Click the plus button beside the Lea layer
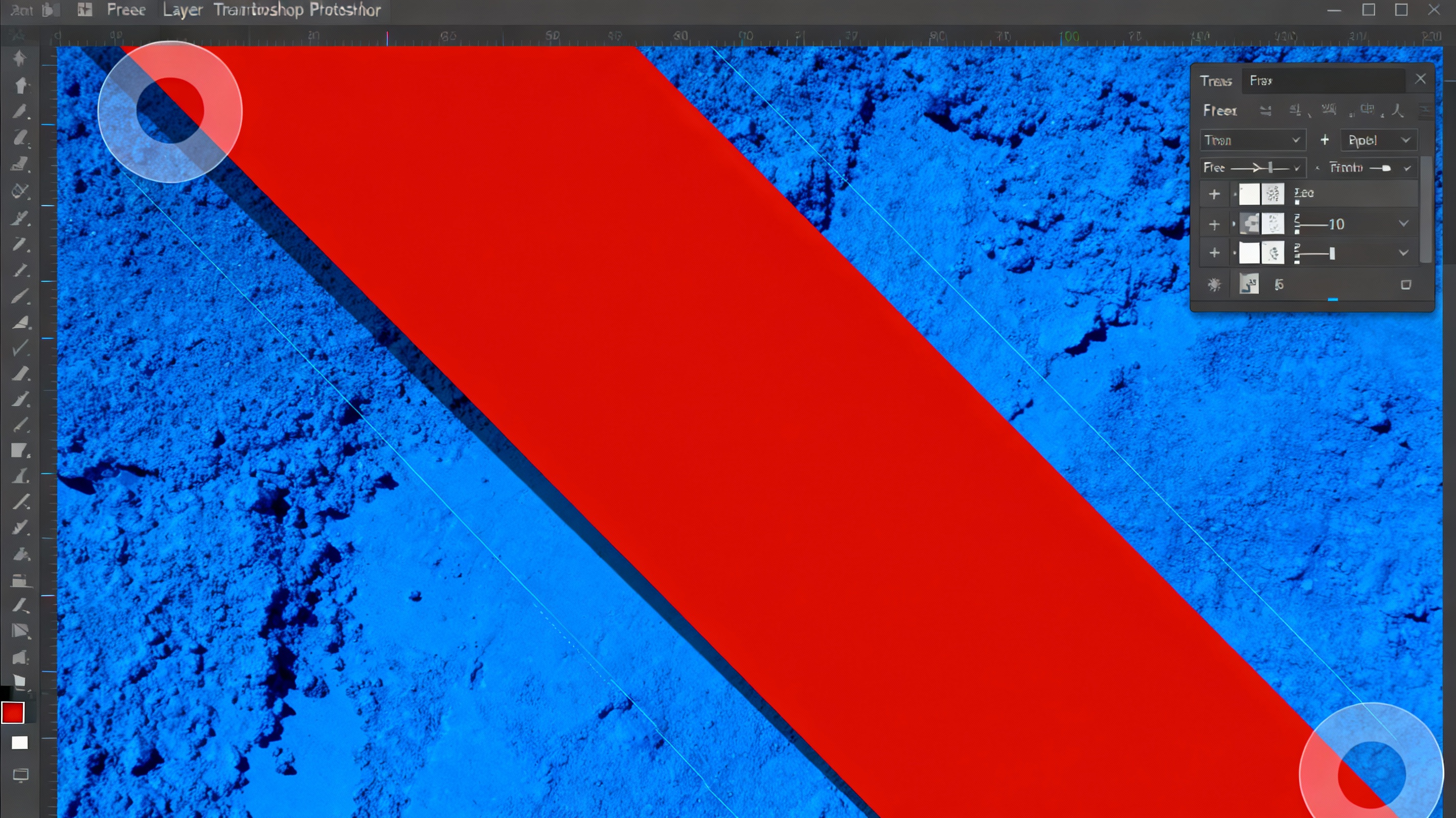This screenshot has width=1456, height=818. (x=1215, y=195)
